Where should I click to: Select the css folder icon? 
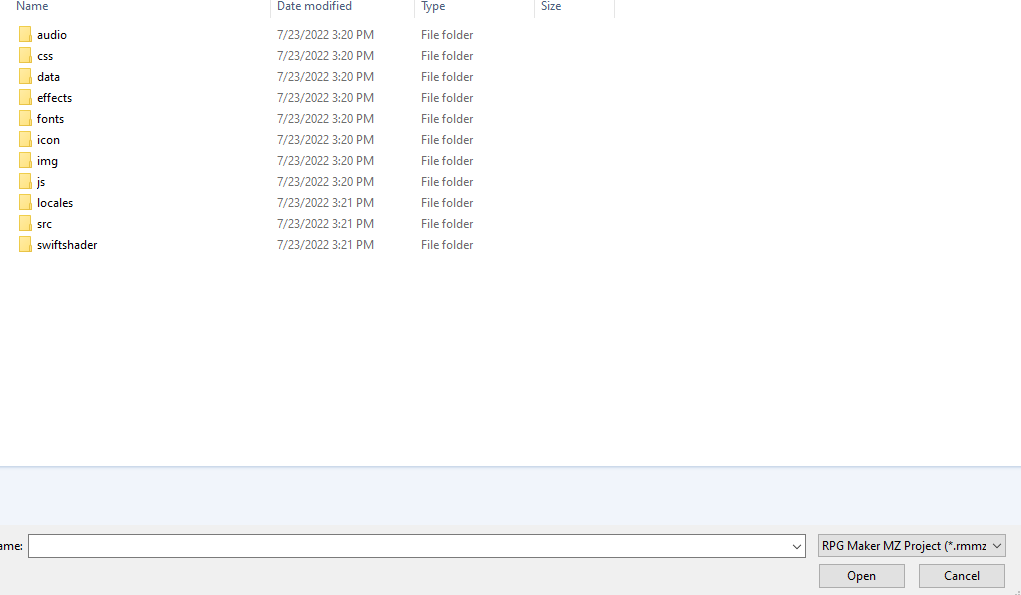click(25, 55)
